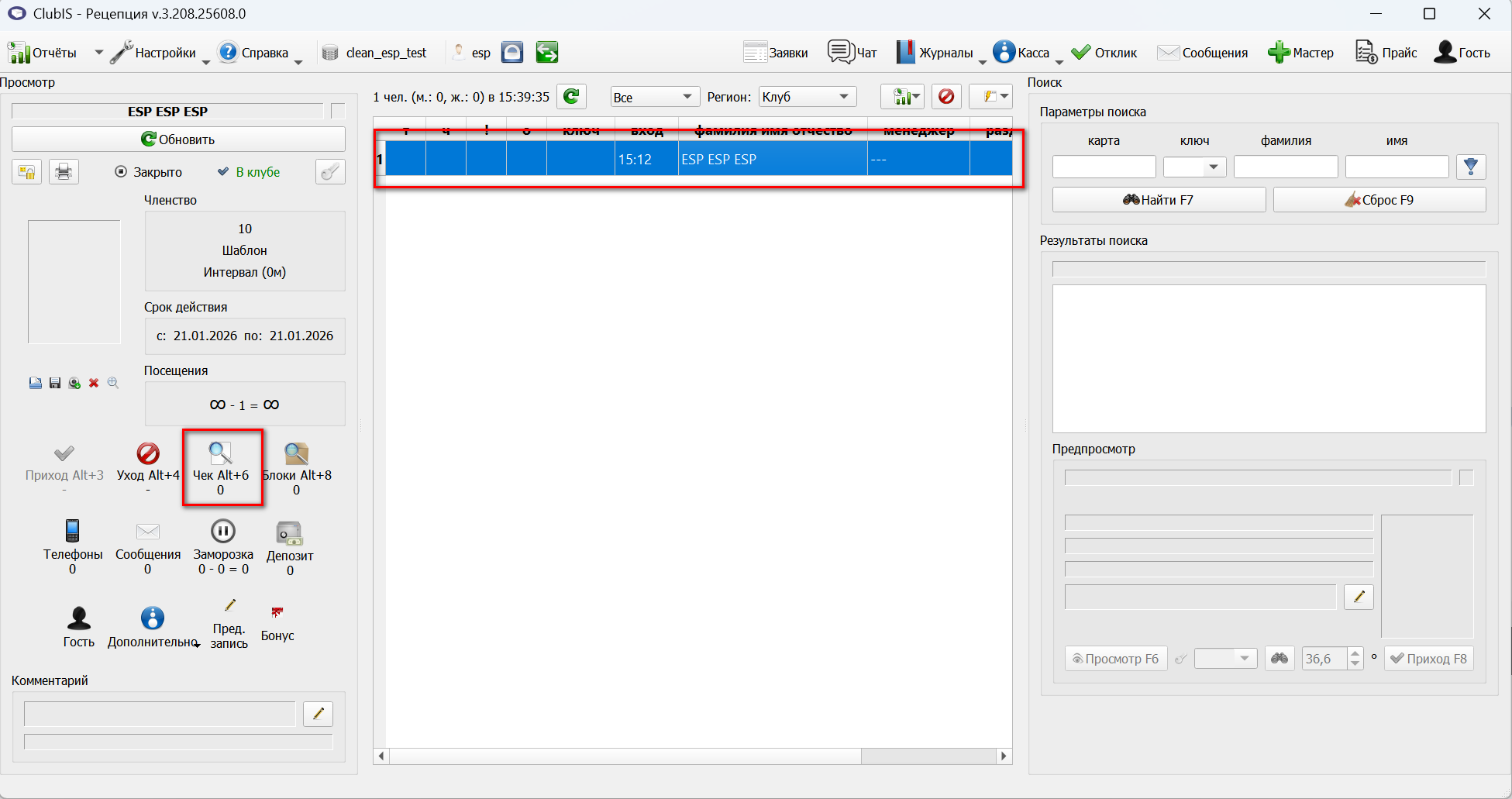This screenshot has height=799, width=1512.
Task: Open the Чек Alt+6 magnifier icon
Action: [x=221, y=453]
